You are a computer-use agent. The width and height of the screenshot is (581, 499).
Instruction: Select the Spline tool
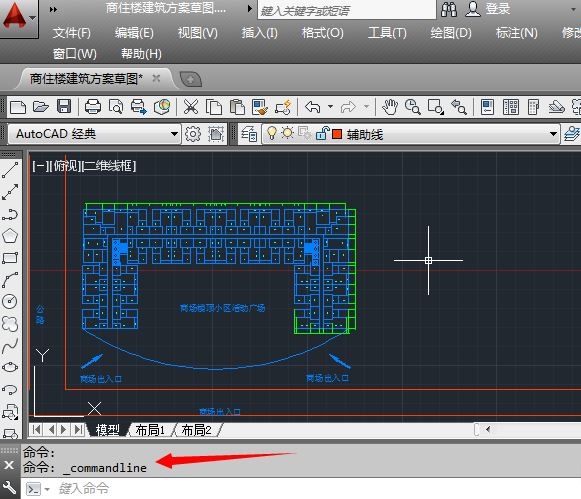coord(10,346)
